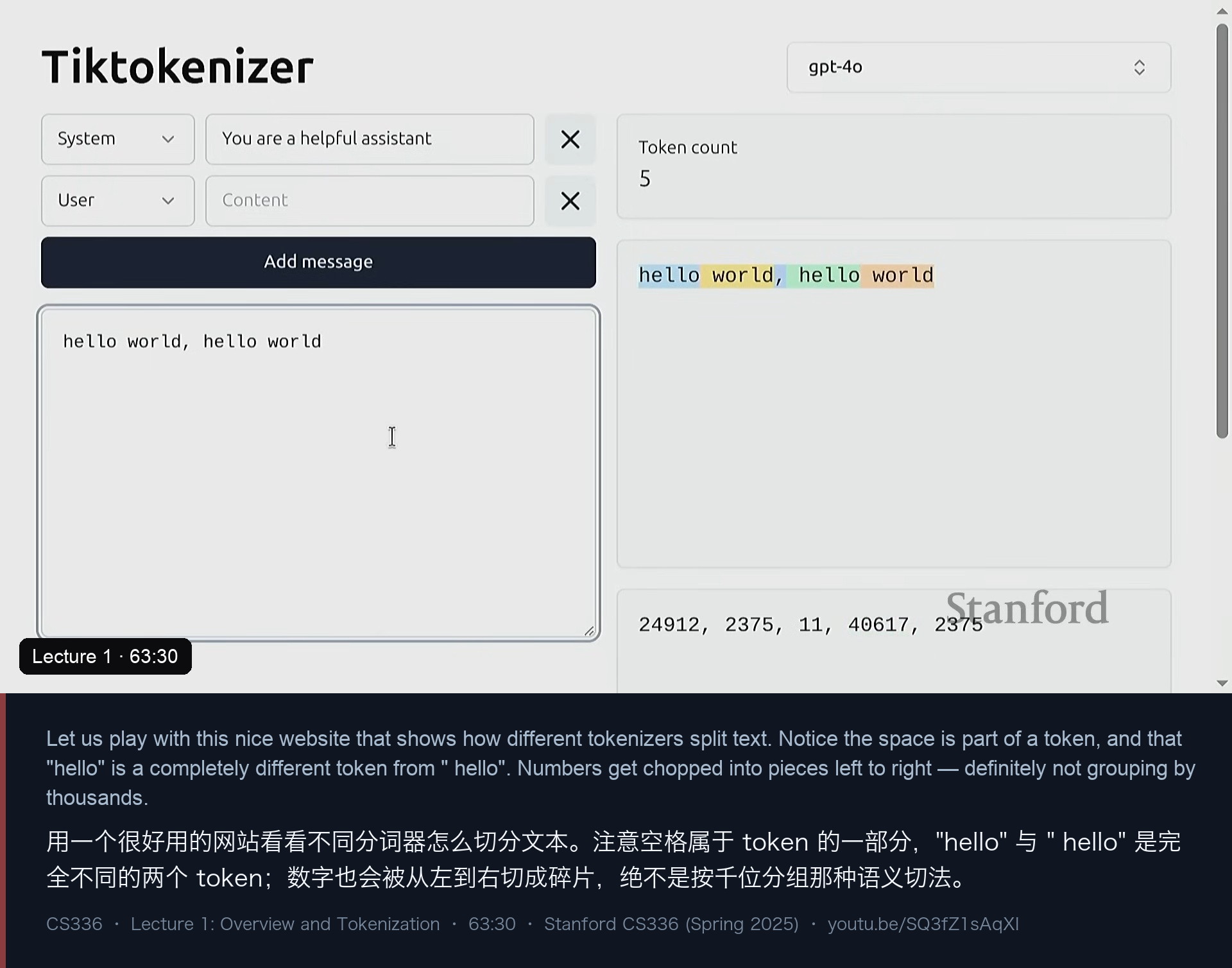
Task: Click the green ' hello' token
Action: tap(824, 275)
